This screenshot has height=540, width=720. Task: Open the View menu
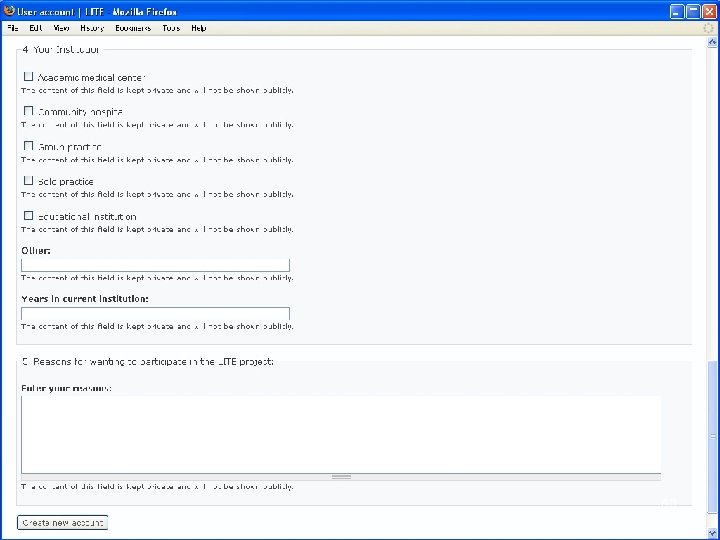click(61, 28)
